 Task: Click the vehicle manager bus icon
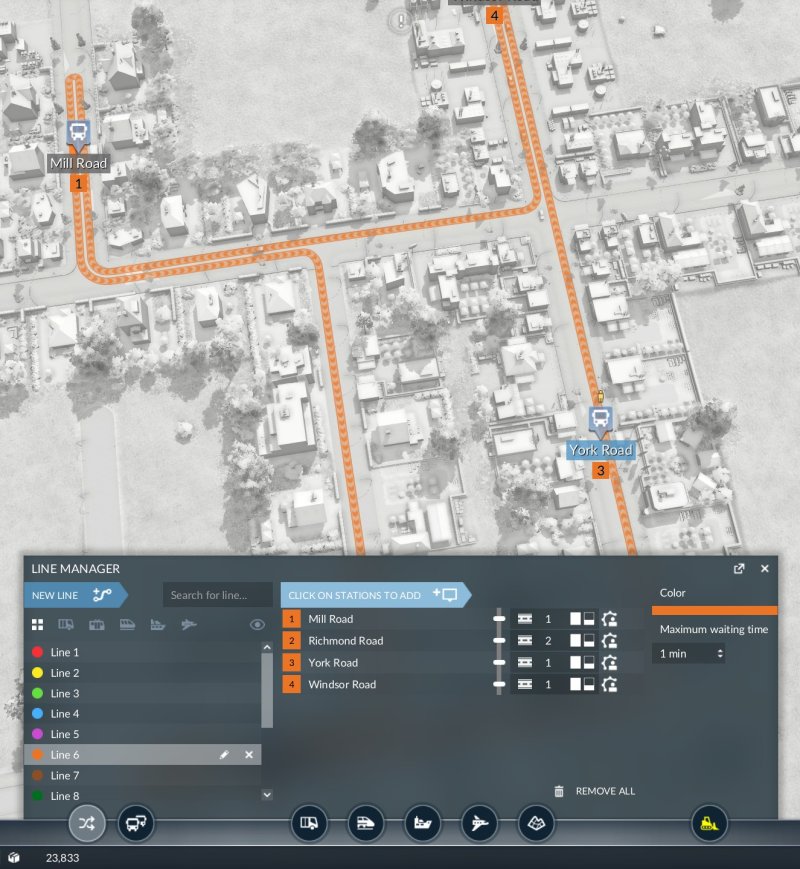point(136,824)
